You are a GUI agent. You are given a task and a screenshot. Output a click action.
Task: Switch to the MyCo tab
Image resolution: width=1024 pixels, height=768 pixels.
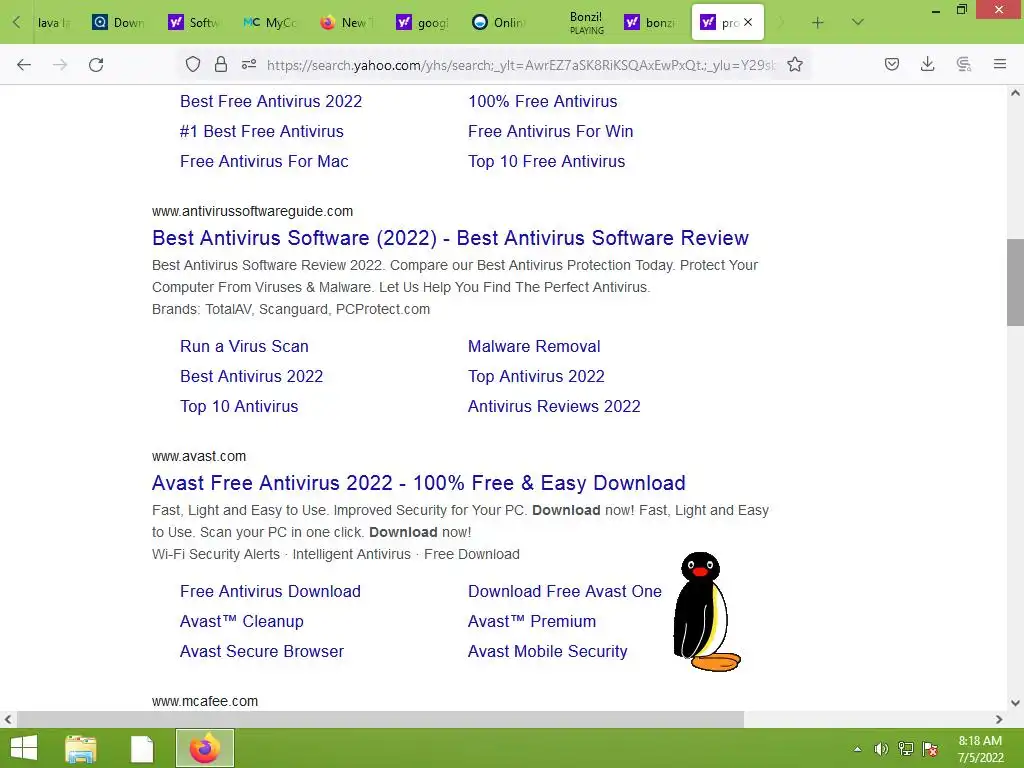[270, 23]
